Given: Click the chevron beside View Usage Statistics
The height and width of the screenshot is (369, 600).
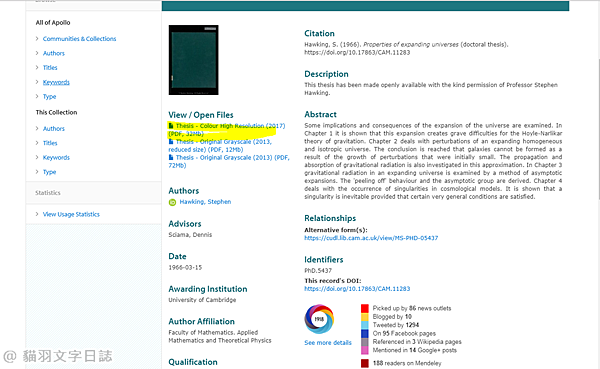Looking at the screenshot, I should [x=37, y=214].
